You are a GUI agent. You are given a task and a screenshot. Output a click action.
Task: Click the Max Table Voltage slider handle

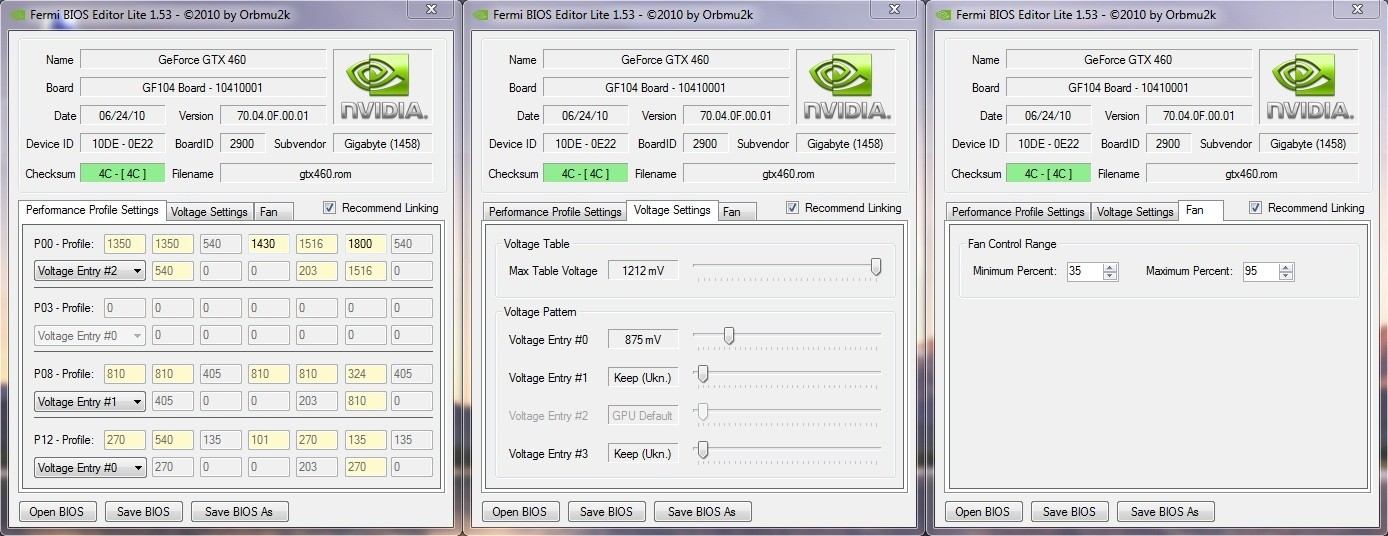pyautogui.click(x=876, y=267)
